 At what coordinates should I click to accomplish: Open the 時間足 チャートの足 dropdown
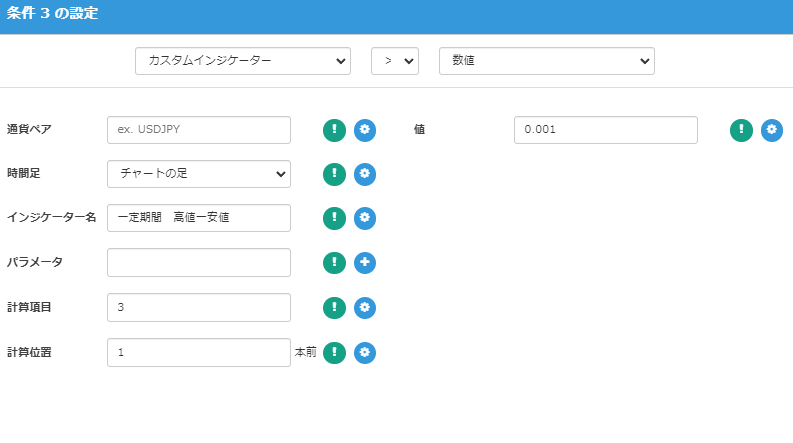pos(198,174)
